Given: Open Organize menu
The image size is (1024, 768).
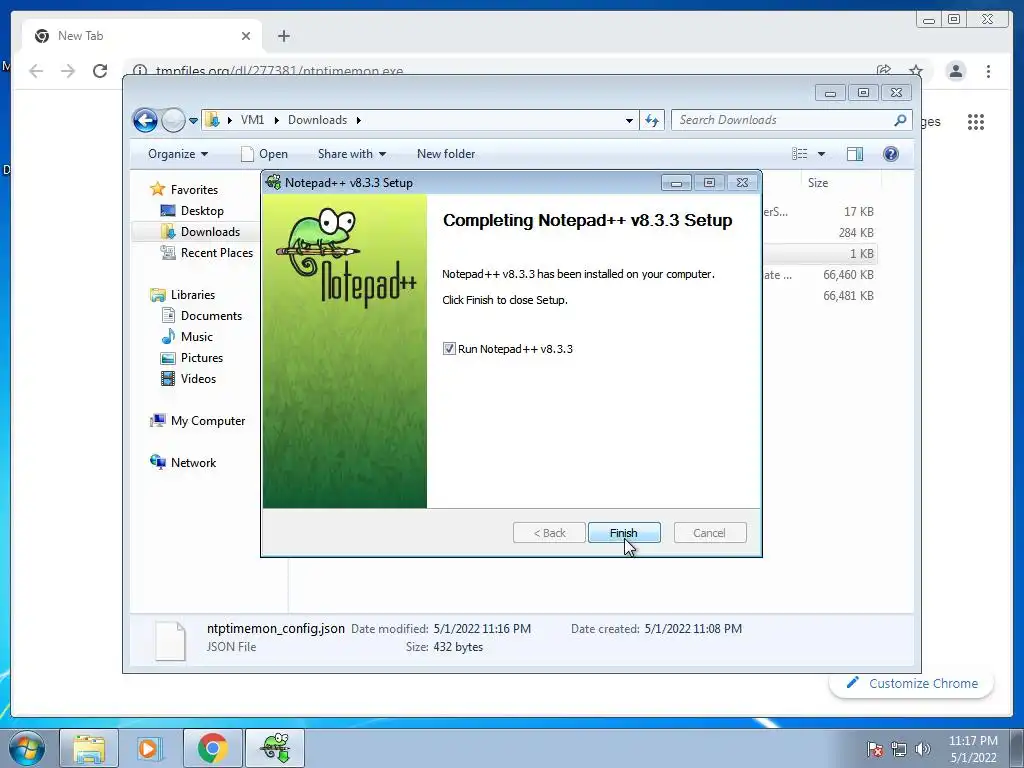Looking at the screenshot, I should [178, 154].
